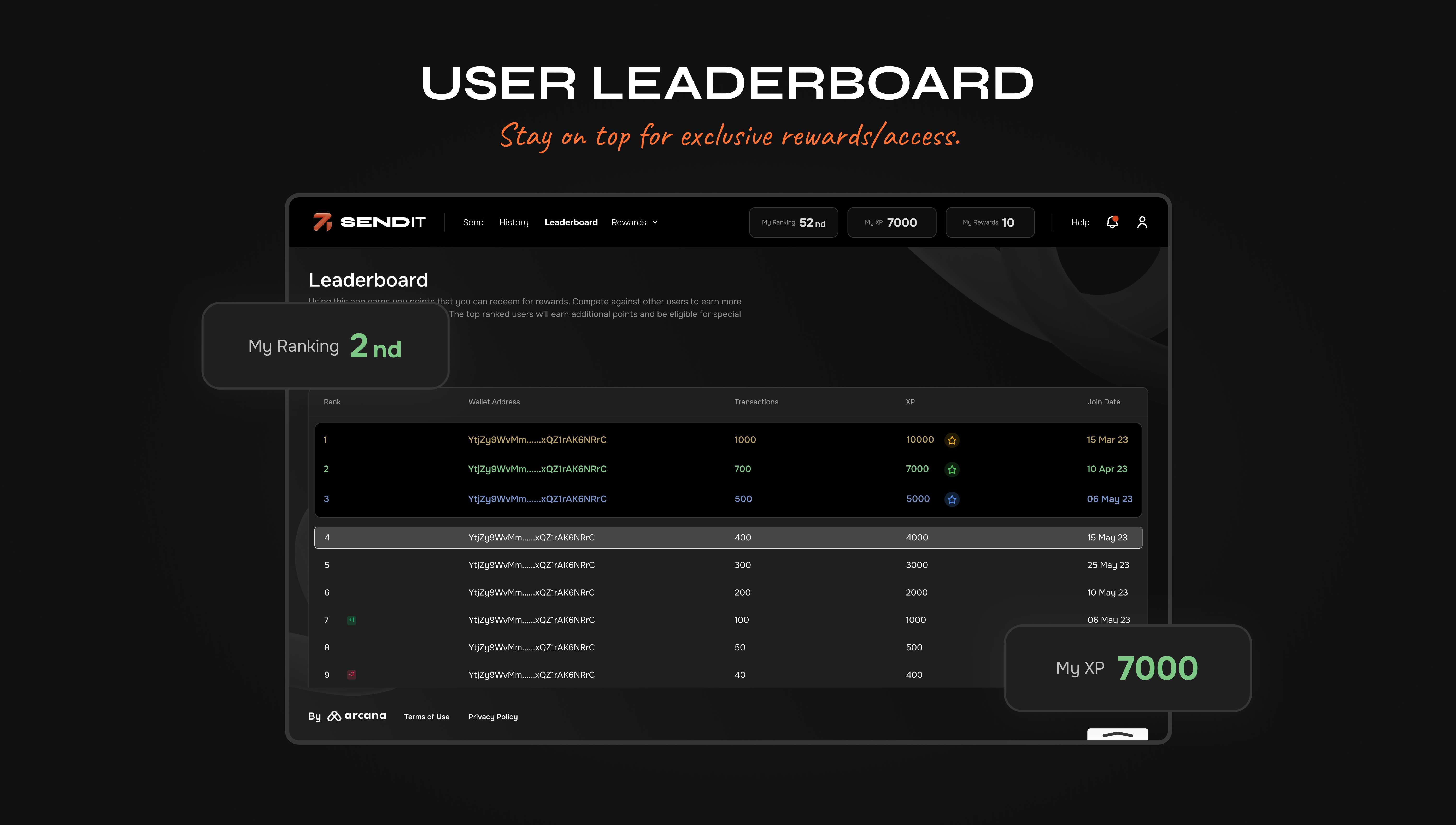Click the Wallet Address column header

[x=494, y=402]
